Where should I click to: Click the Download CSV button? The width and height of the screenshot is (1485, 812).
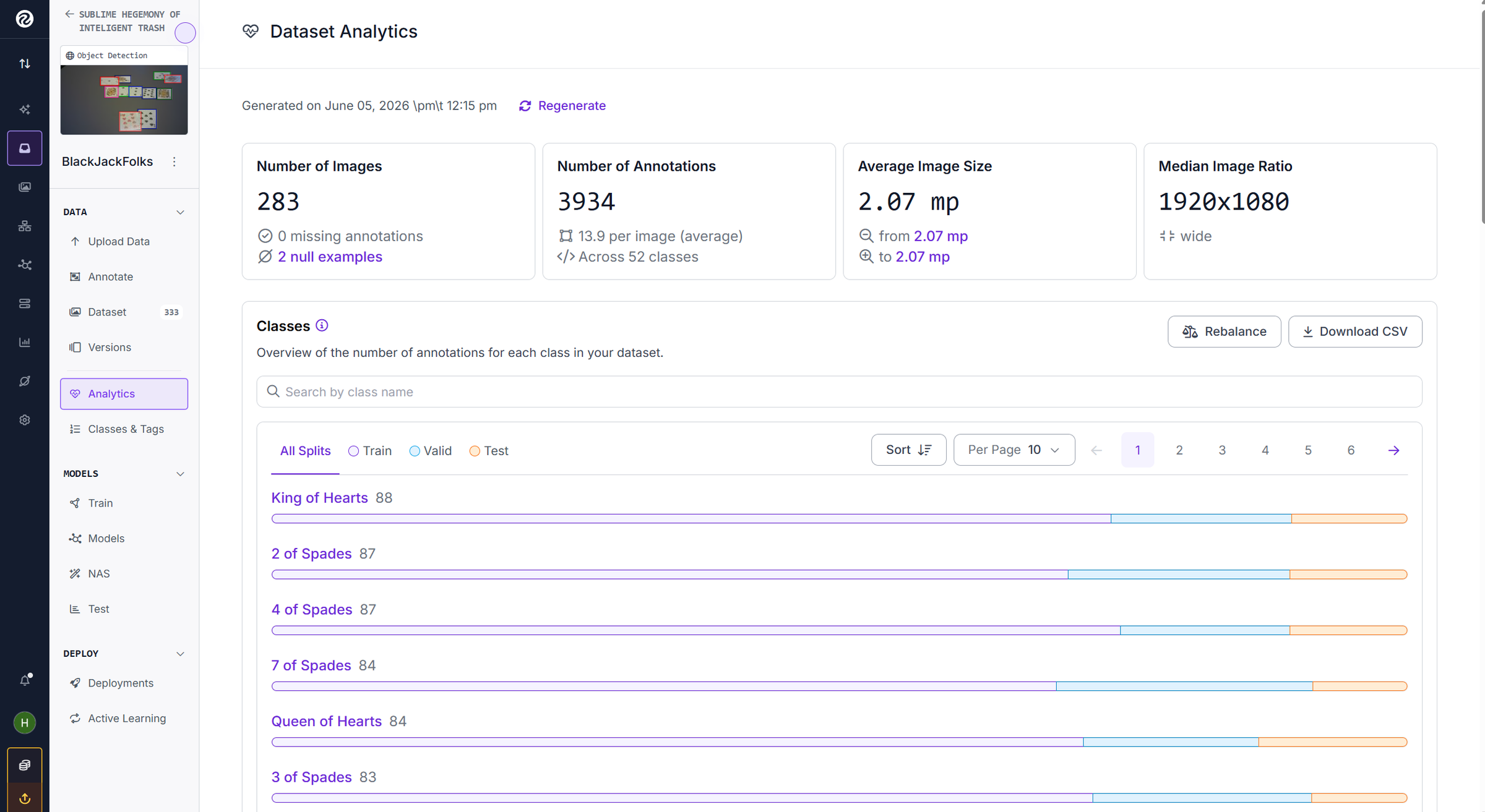[1355, 331]
